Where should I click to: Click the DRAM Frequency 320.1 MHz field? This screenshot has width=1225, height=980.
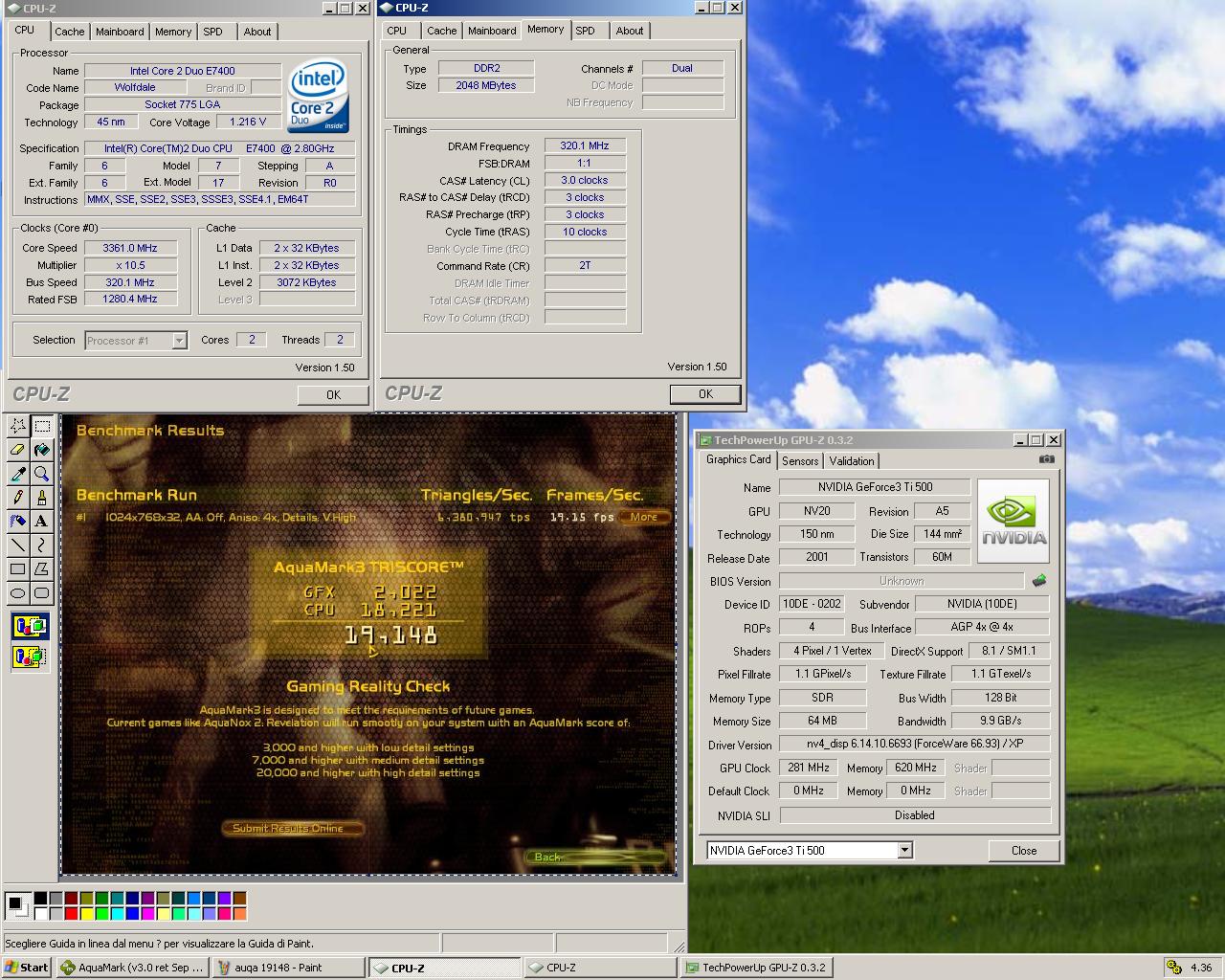[x=585, y=146]
